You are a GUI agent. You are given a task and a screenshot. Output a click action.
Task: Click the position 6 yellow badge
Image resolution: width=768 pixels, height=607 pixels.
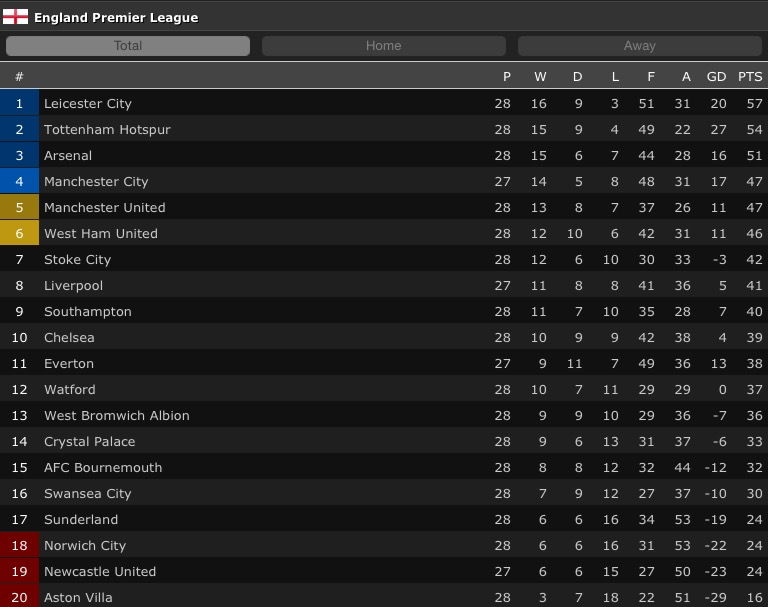coord(19,234)
